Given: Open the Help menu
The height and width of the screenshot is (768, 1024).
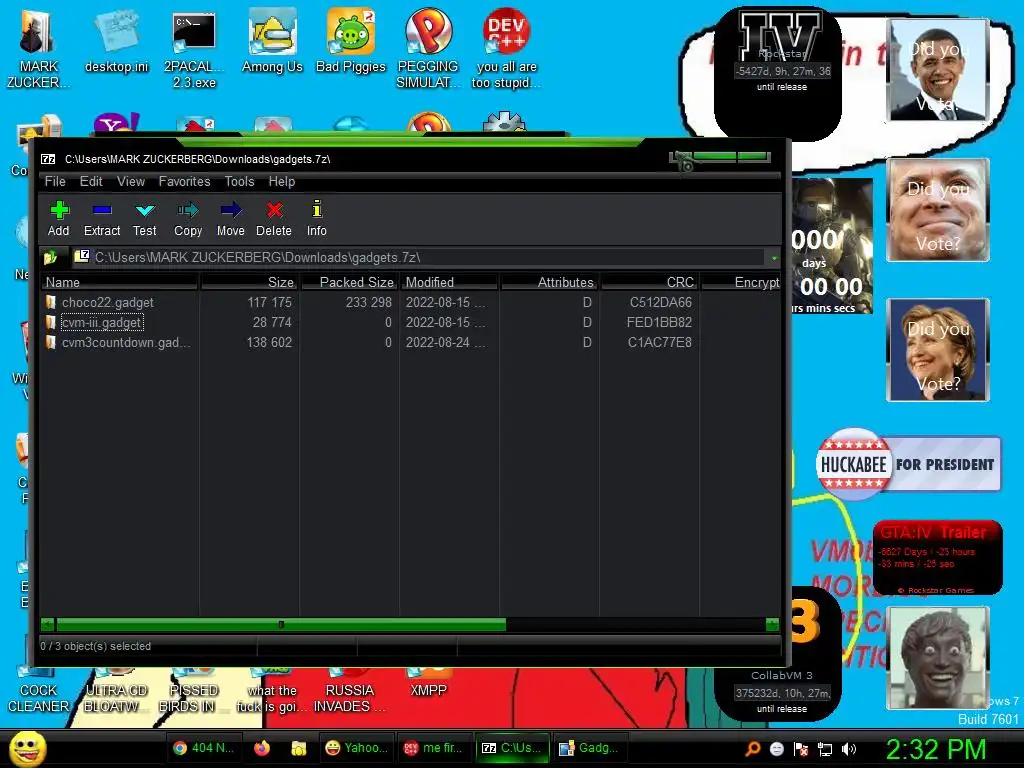Looking at the screenshot, I should (x=281, y=182).
